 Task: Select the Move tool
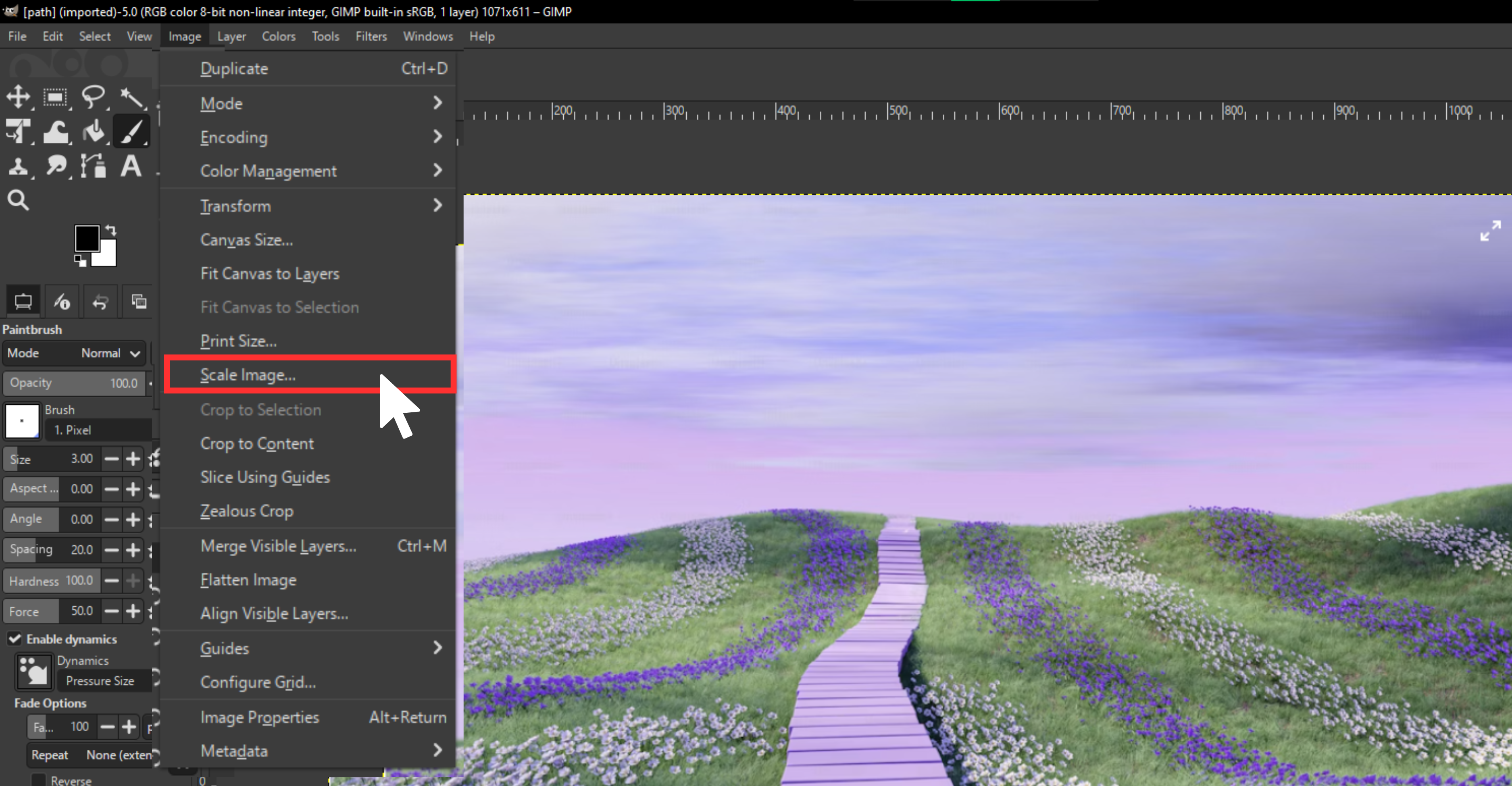(x=18, y=97)
